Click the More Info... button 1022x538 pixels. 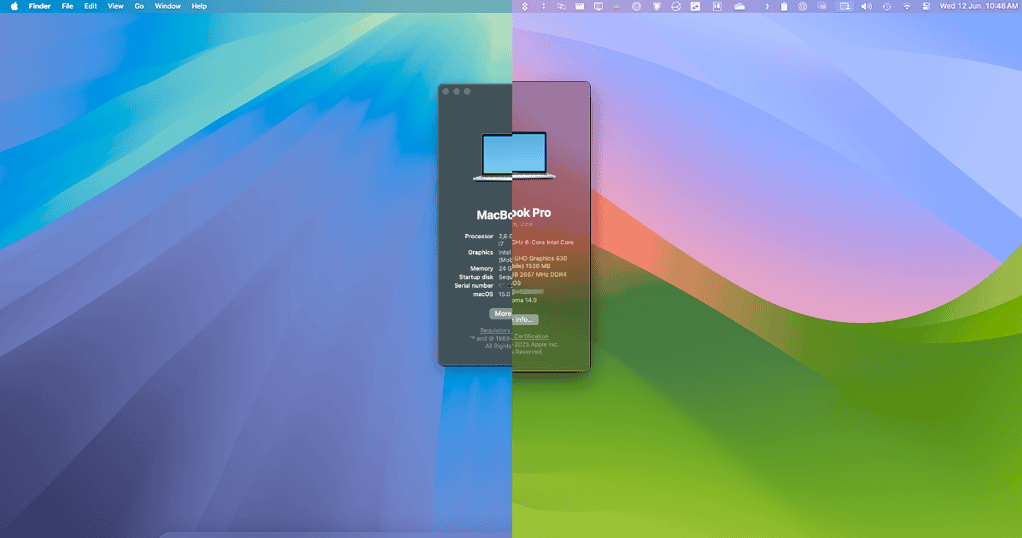tap(514, 319)
